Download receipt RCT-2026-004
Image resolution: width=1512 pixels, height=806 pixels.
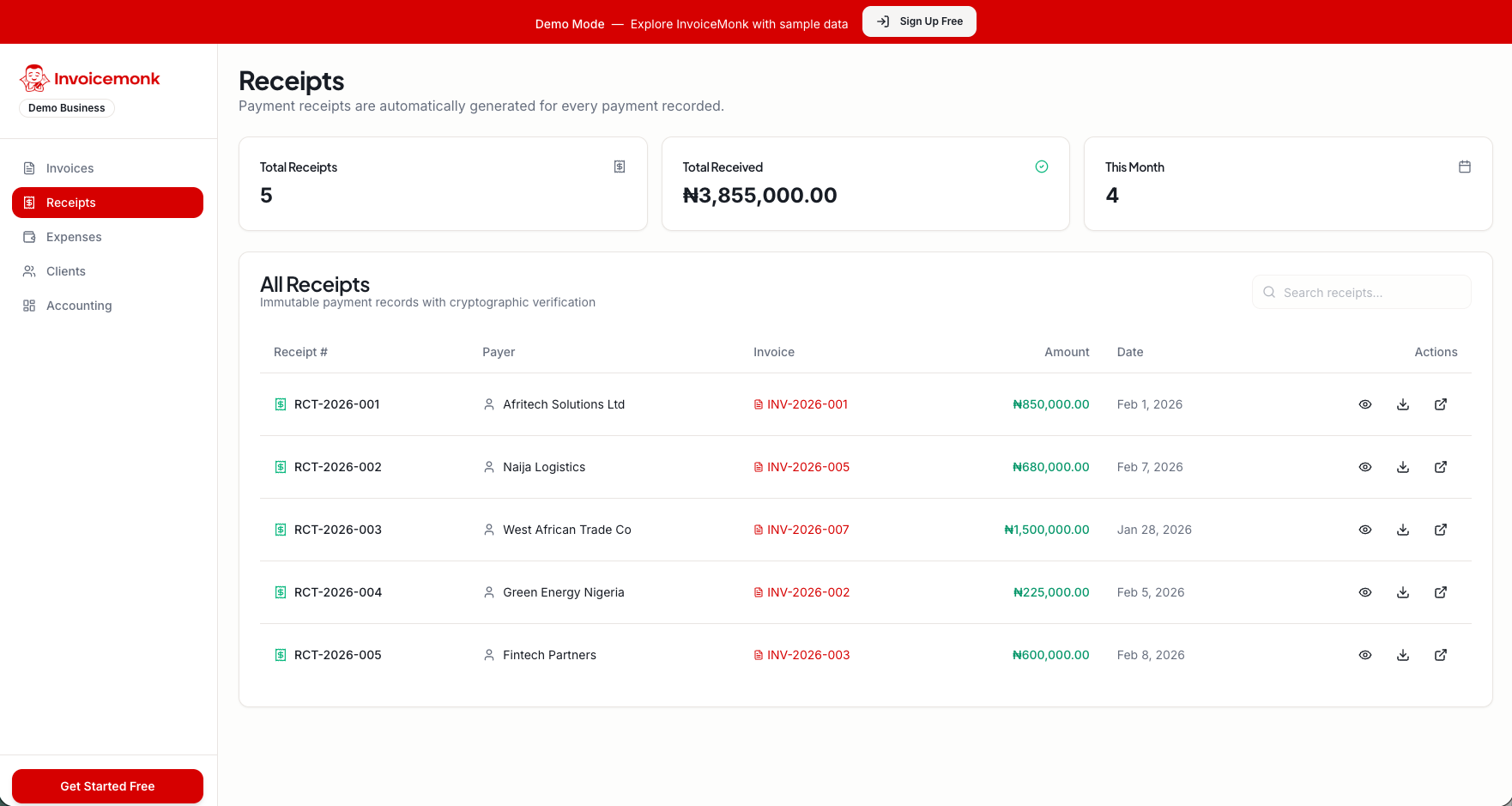(1403, 592)
